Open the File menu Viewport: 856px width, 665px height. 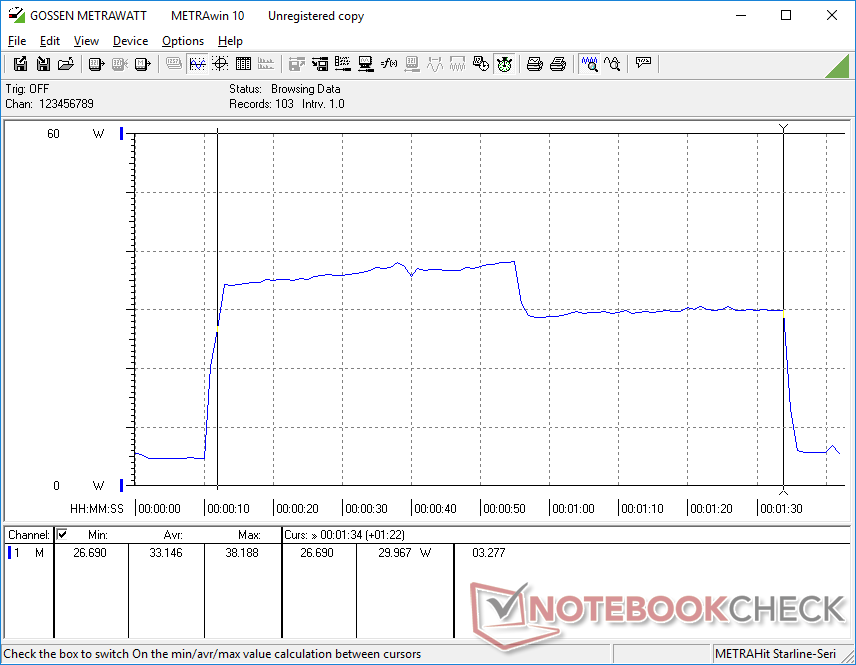pos(17,41)
